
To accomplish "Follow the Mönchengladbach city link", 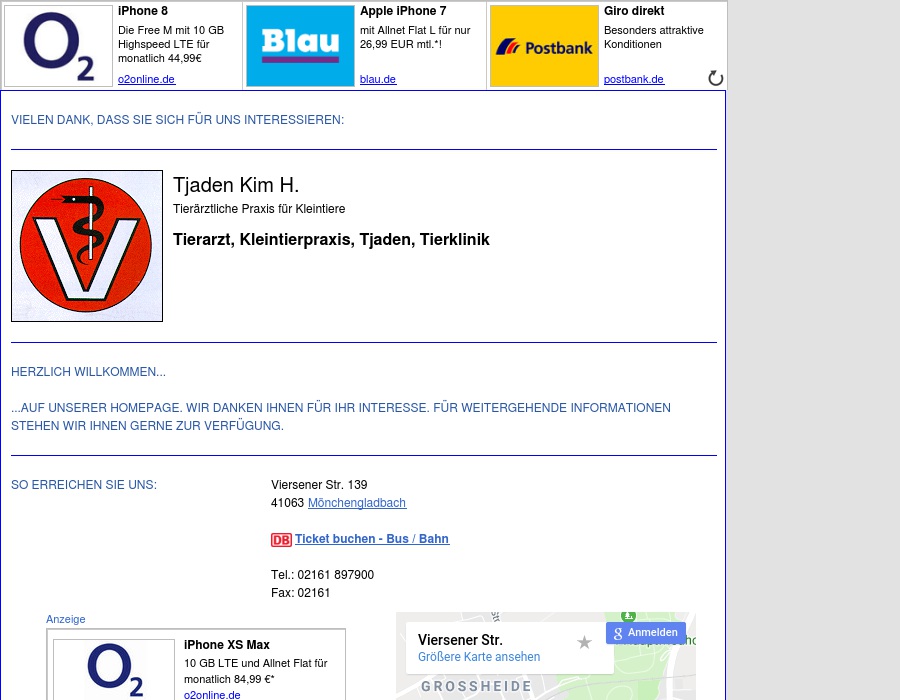I will (357, 503).
